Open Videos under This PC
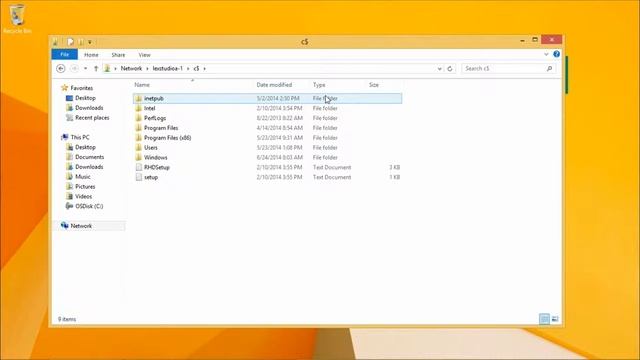Viewport: 640px width, 360px height. click(x=83, y=196)
